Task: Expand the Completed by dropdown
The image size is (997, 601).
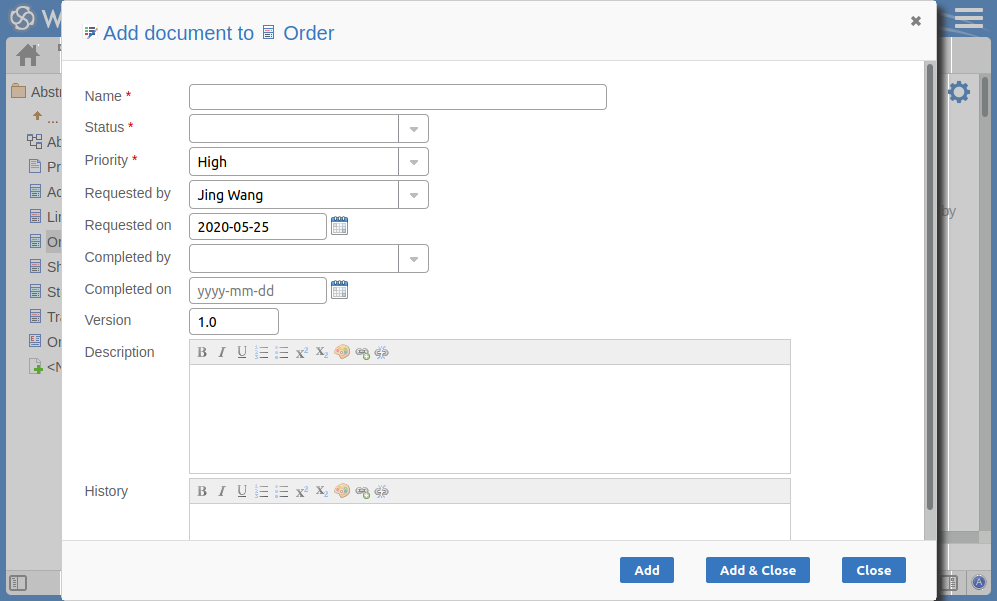Action: pos(413,259)
